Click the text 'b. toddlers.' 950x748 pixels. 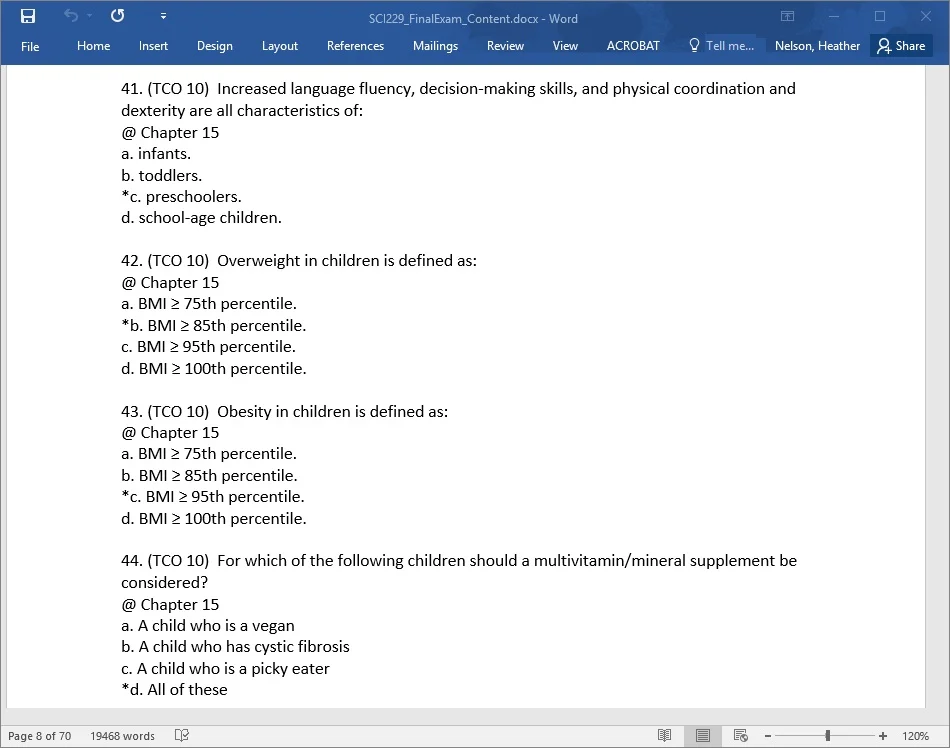[x=161, y=176]
